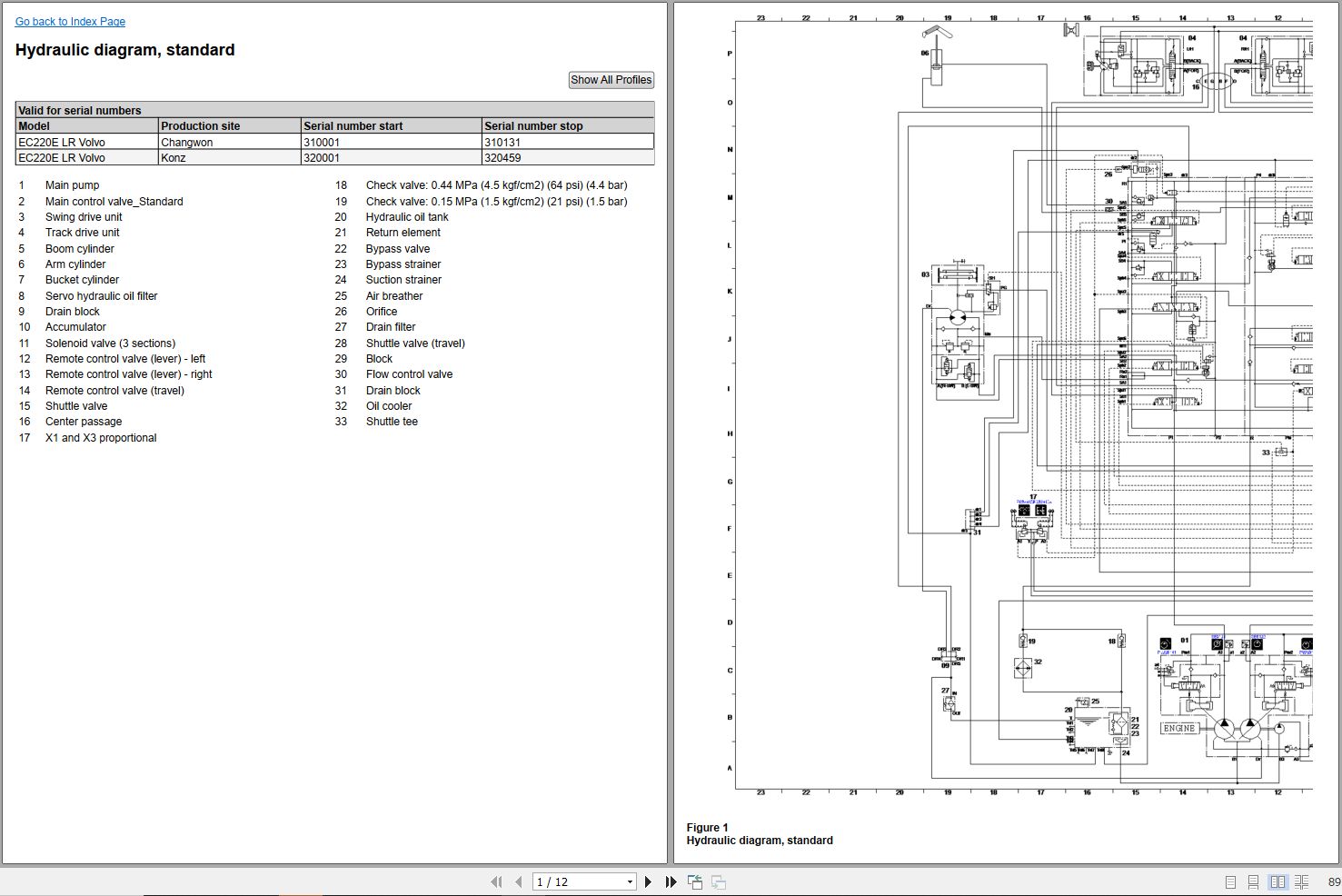The height and width of the screenshot is (896, 1342).
Task: Click the Bypass strainer entry
Action: coord(403,264)
